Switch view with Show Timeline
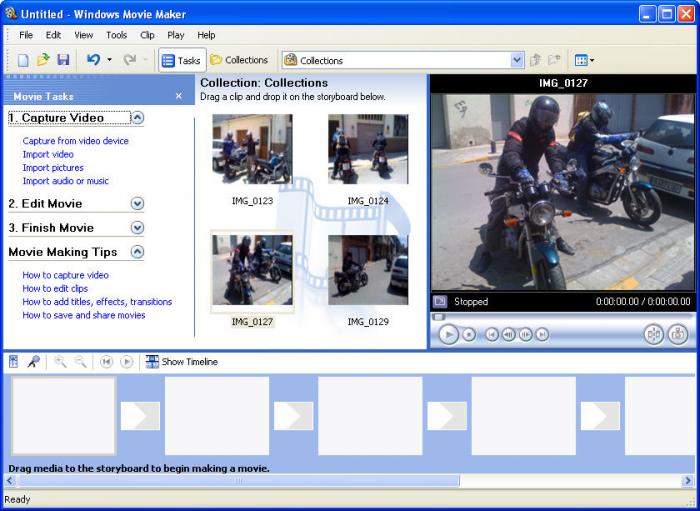700x511 pixels. (x=181, y=362)
